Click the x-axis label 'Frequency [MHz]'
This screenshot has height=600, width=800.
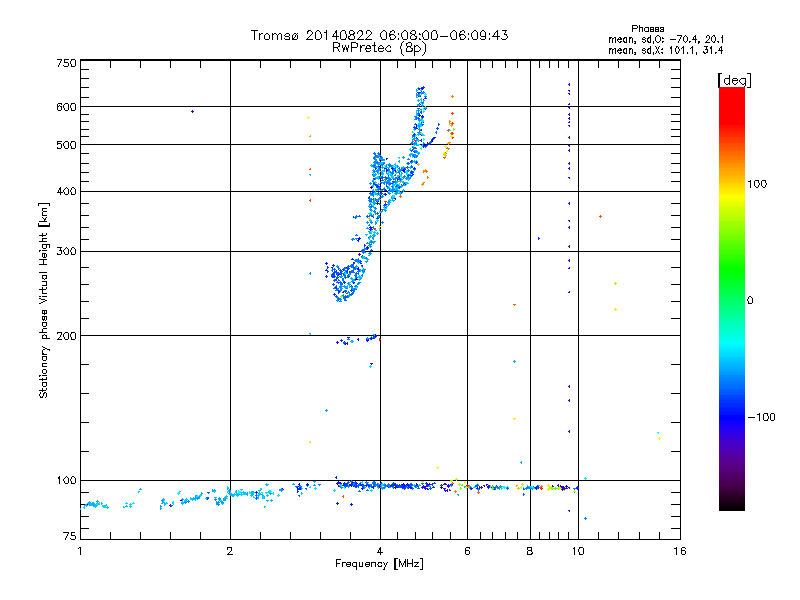point(379,564)
